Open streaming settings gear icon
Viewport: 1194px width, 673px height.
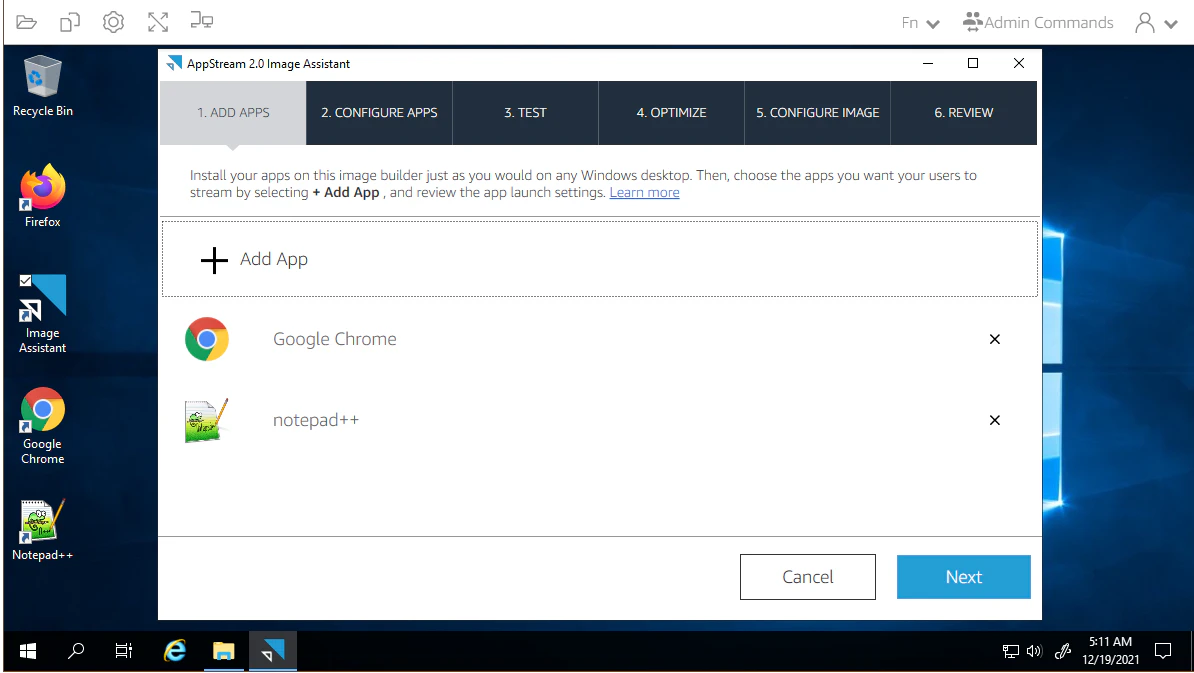coord(113,22)
